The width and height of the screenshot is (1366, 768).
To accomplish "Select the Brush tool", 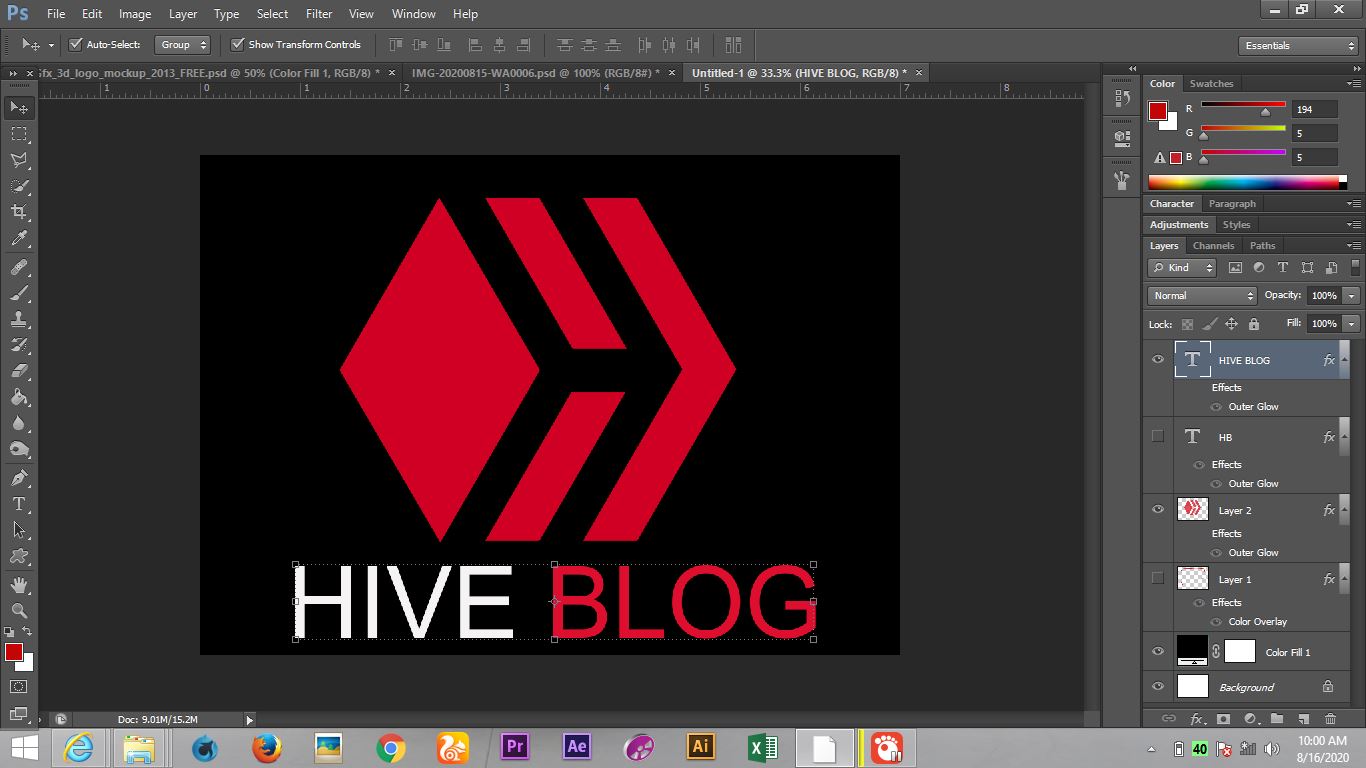I will 19,294.
